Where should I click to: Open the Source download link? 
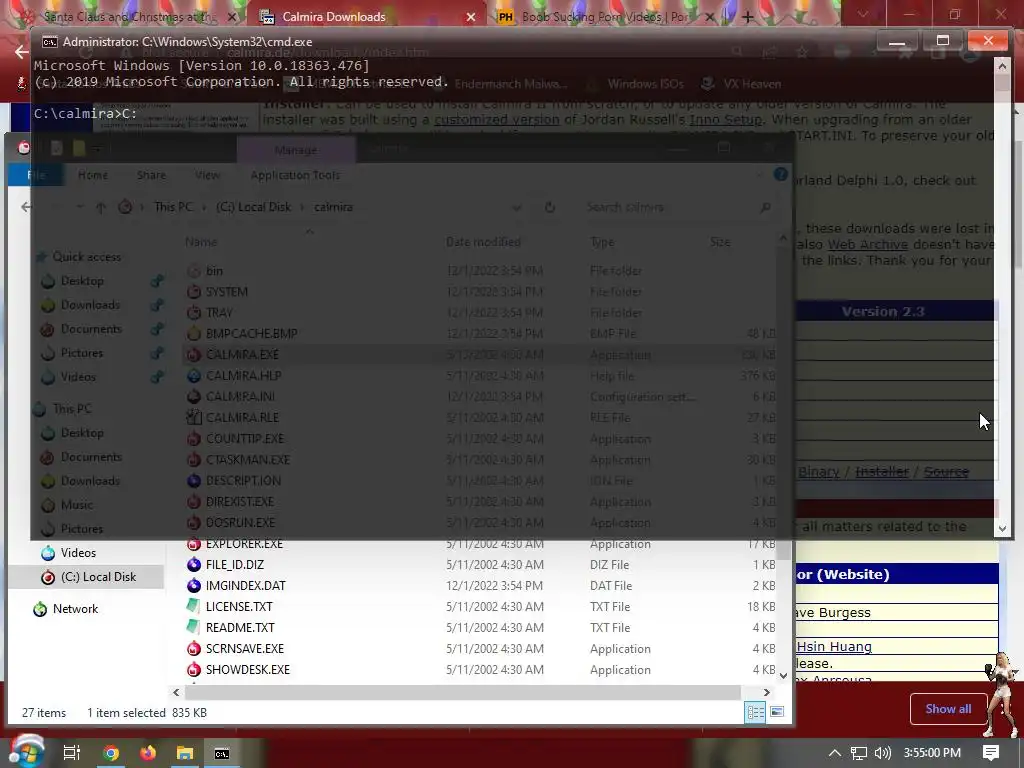946,472
